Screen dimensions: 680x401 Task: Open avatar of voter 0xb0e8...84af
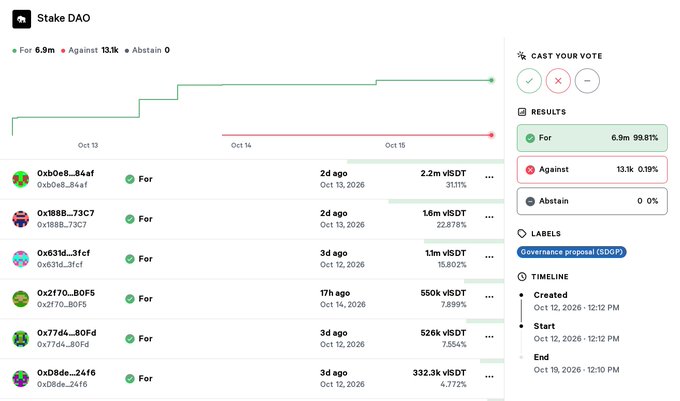pyautogui.click(x=20, y=179)
